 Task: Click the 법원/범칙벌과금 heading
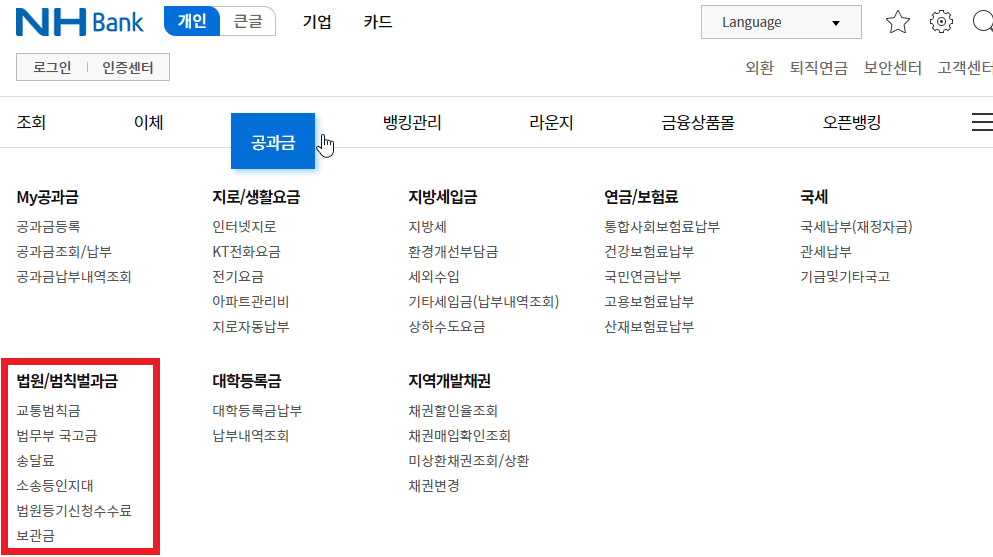(x=67, y=381)
